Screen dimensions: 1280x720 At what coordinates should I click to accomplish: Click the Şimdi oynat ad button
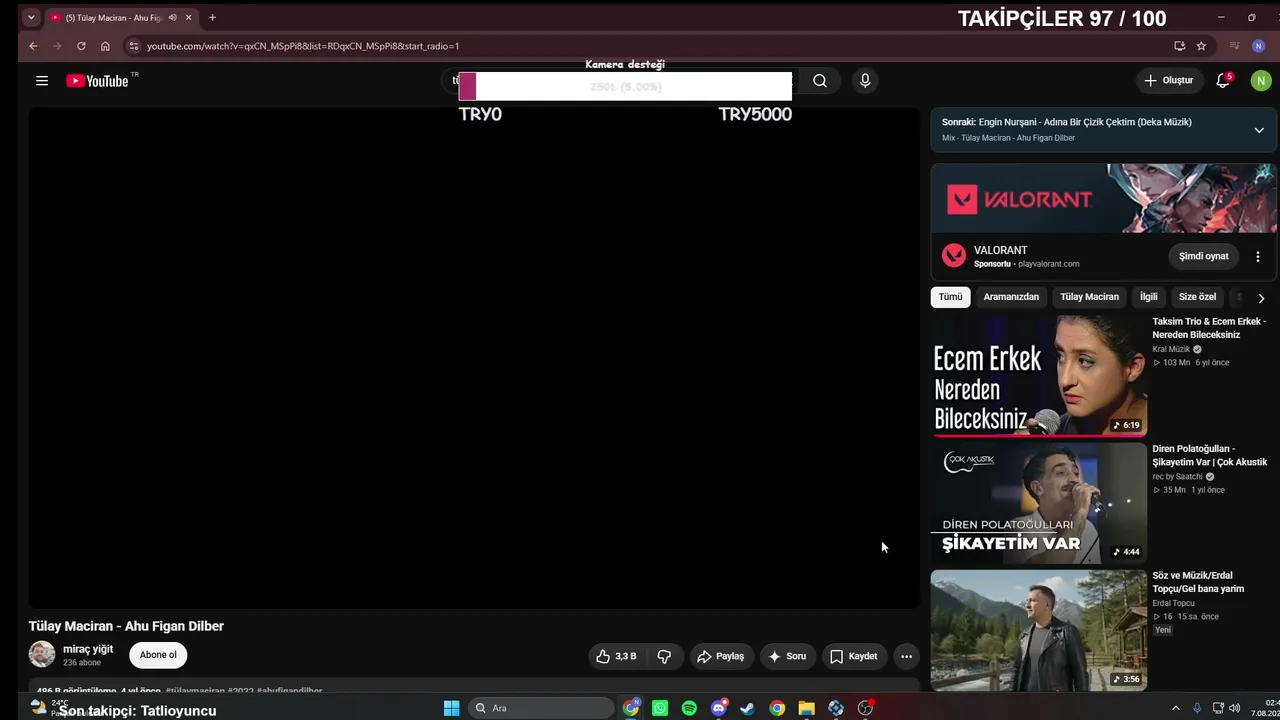(x=1204, y=257)
